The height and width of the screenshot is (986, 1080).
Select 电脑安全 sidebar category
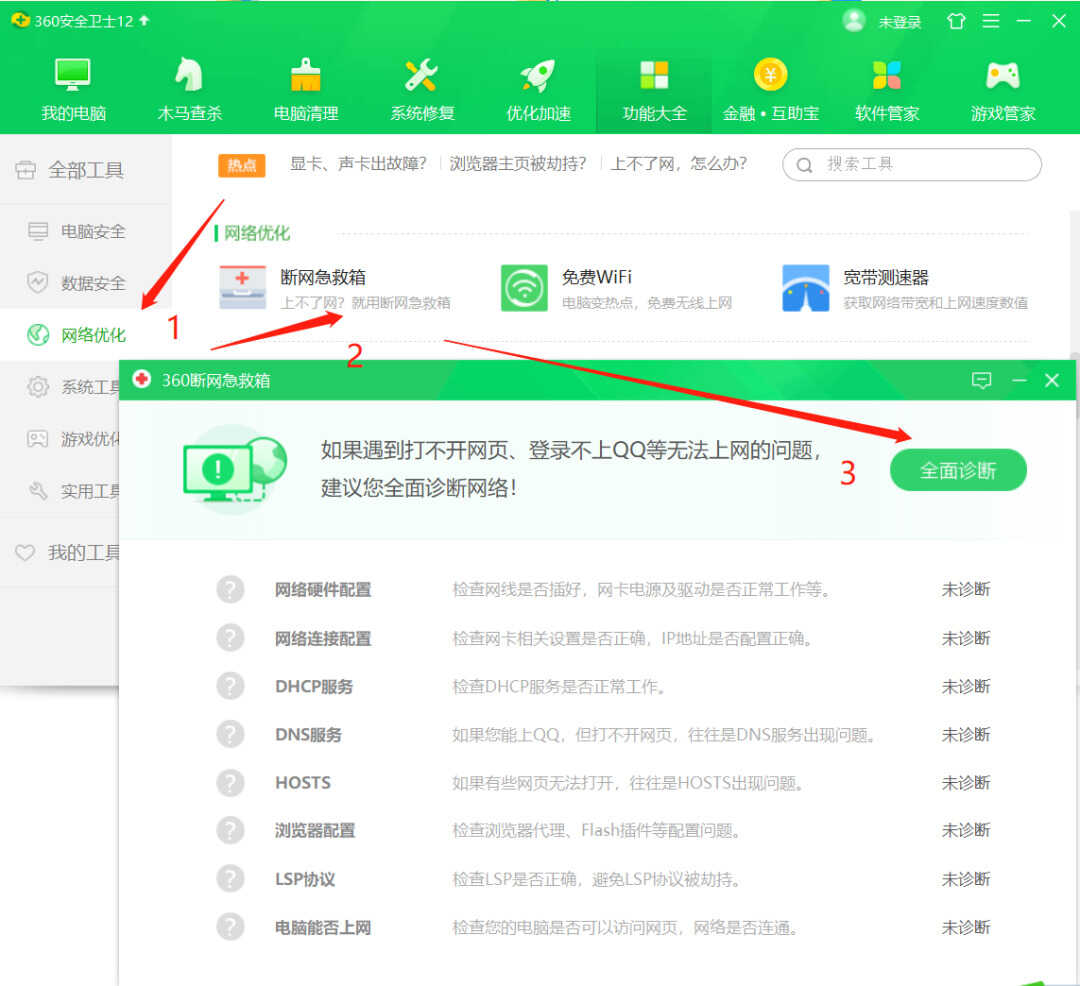(x=92, y=231)
